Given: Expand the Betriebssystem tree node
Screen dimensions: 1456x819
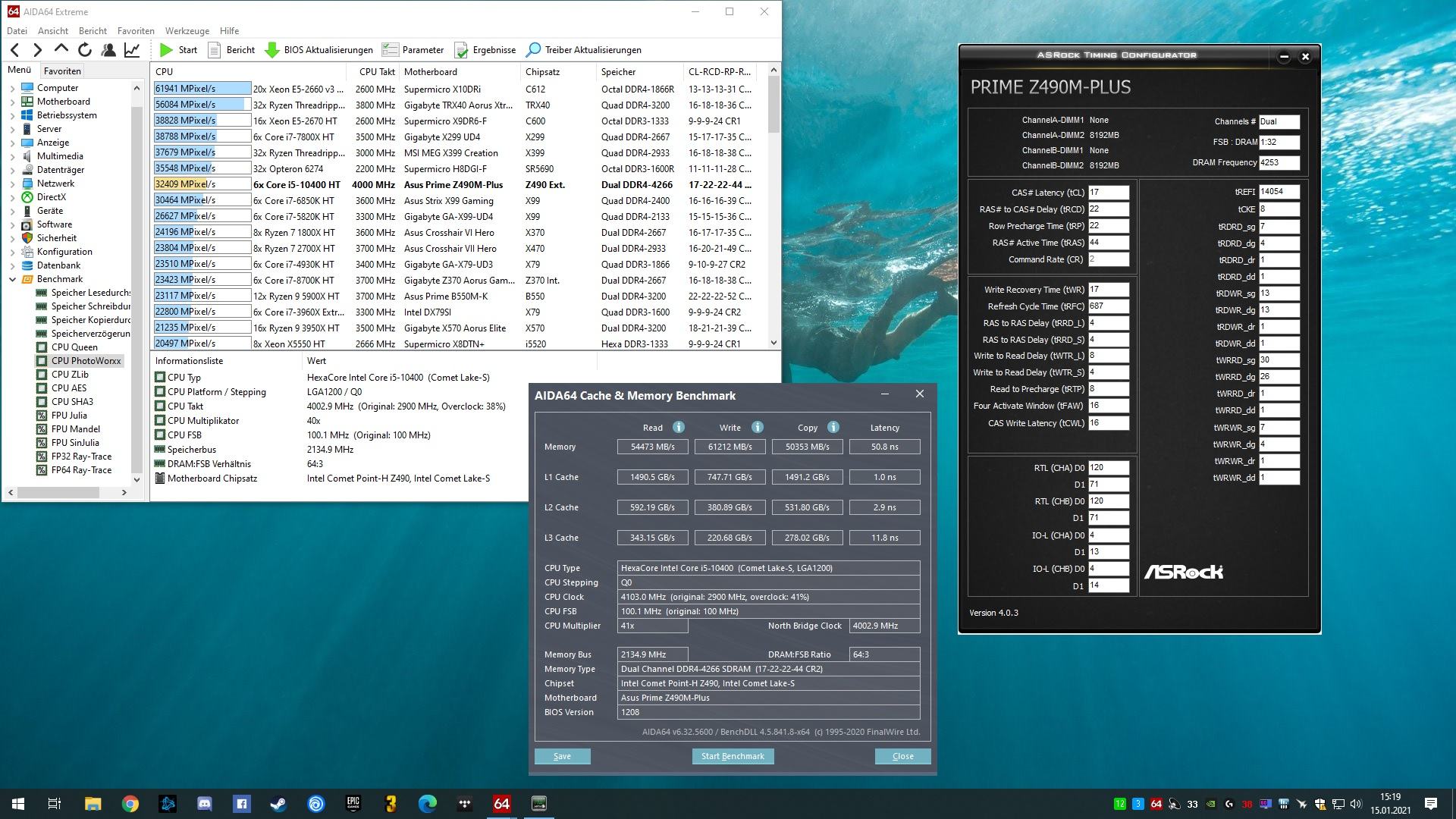Looking at the screenshot, I should [x=12, y=115].
